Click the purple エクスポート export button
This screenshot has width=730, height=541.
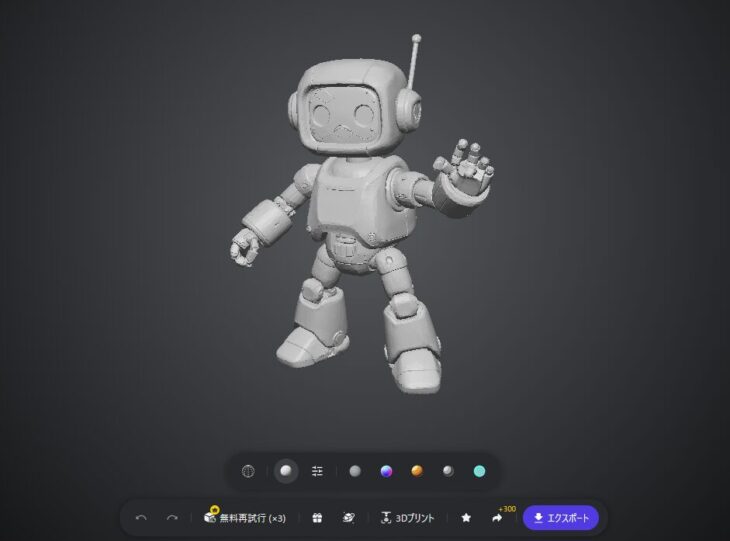(x=561, y=518)
